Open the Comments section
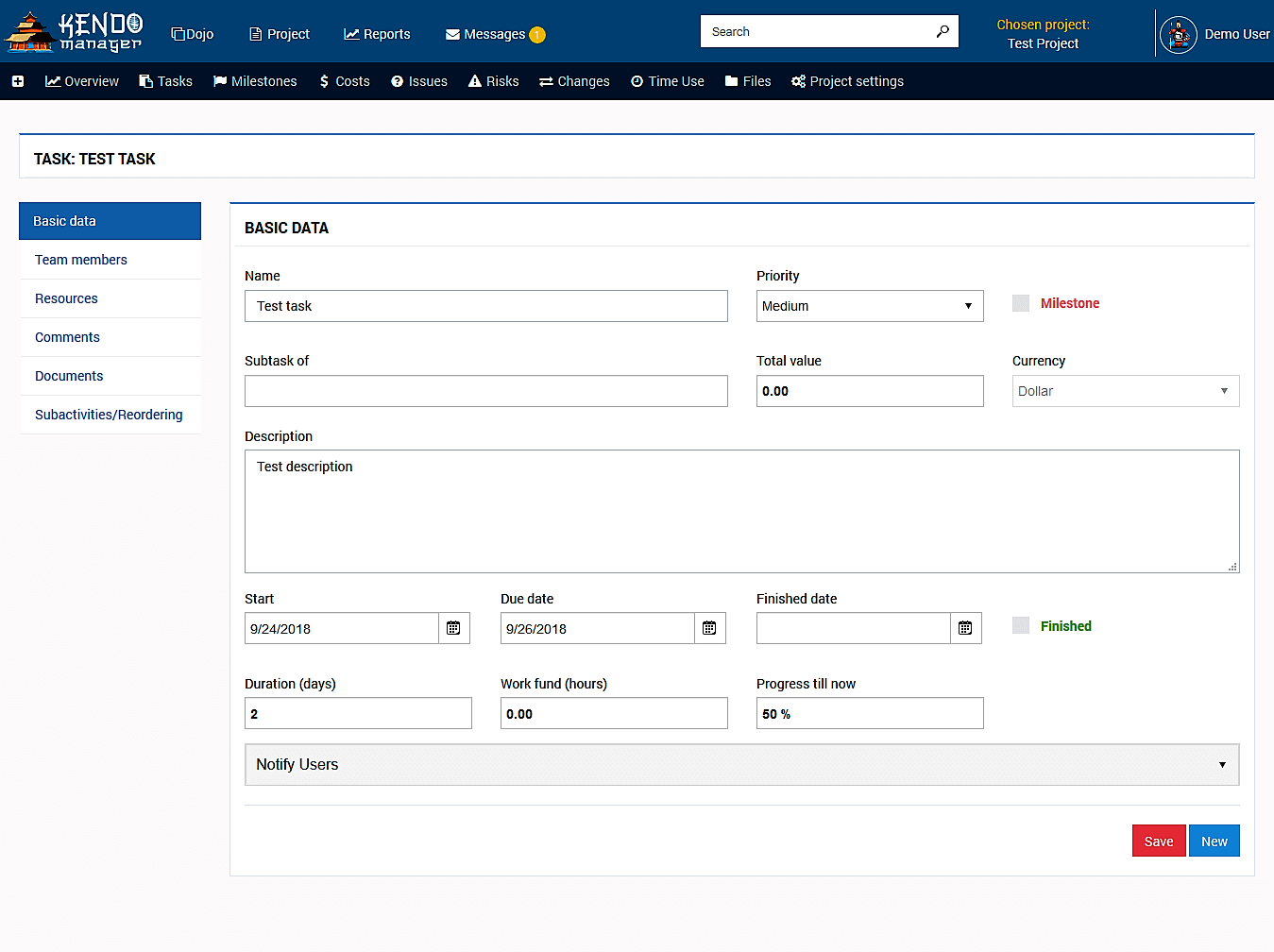This screenshot has width=1274, height=952. (x=110, y=337)
